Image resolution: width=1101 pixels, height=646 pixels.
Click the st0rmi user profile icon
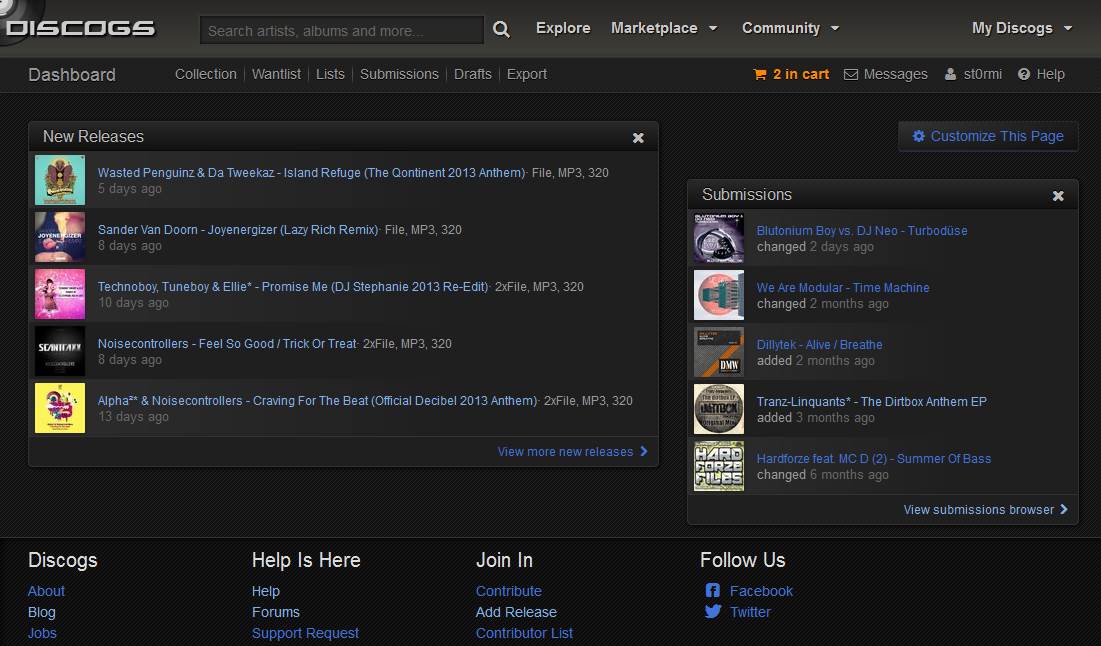point(949,73)
